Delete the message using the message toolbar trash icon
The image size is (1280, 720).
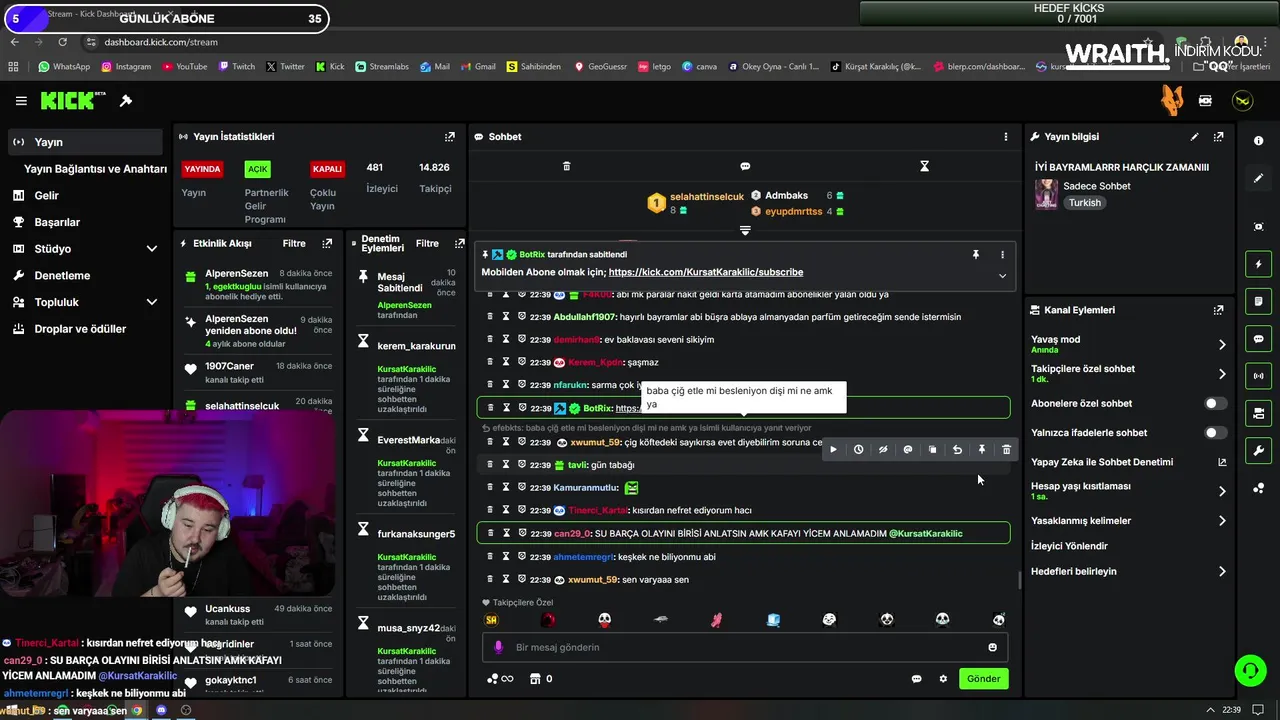coord(1006,450)
